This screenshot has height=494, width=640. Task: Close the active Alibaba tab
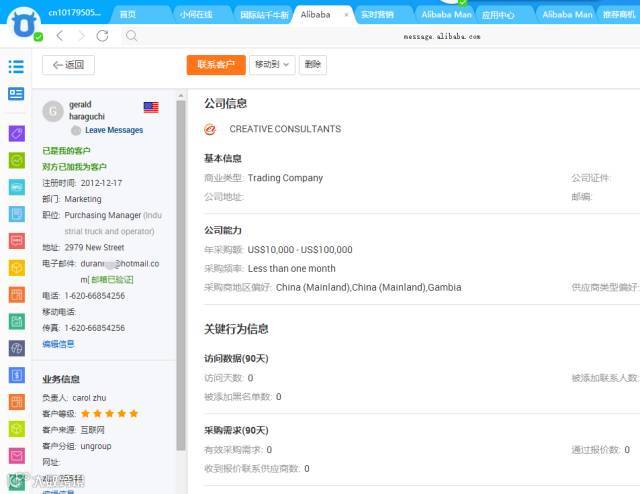(346, 15)
